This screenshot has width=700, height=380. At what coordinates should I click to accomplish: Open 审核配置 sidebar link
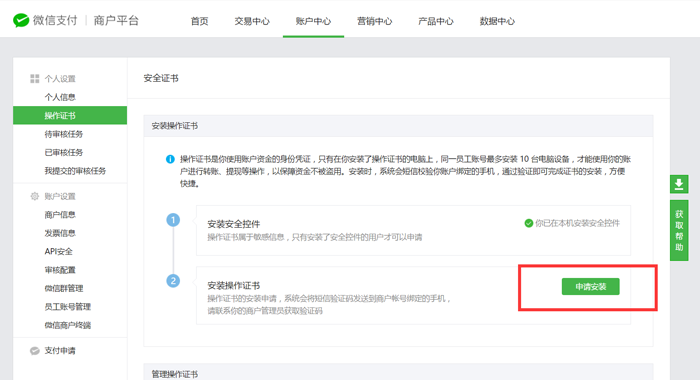point(60,270)
